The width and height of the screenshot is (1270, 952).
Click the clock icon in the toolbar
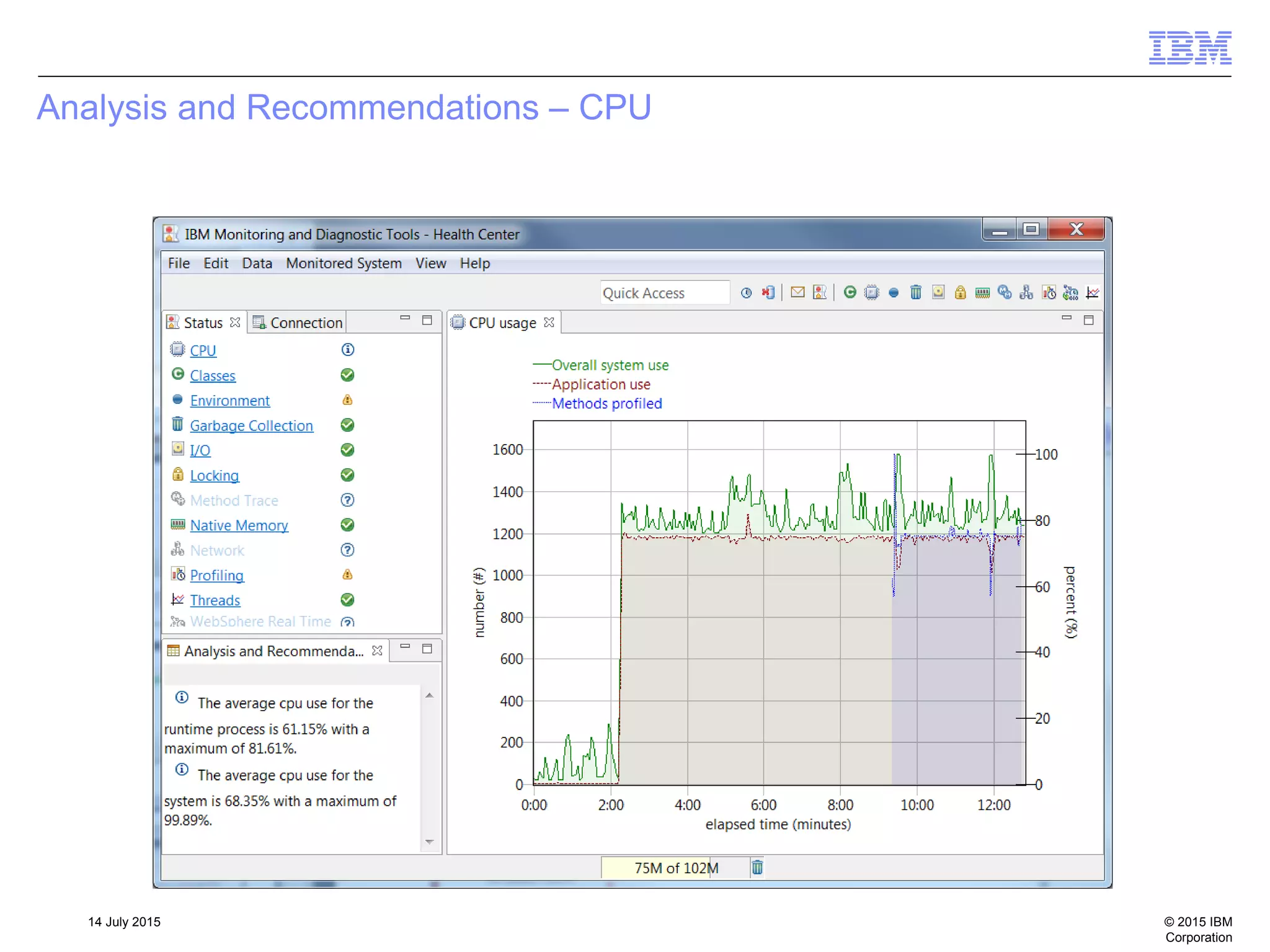tap(747, 293)
